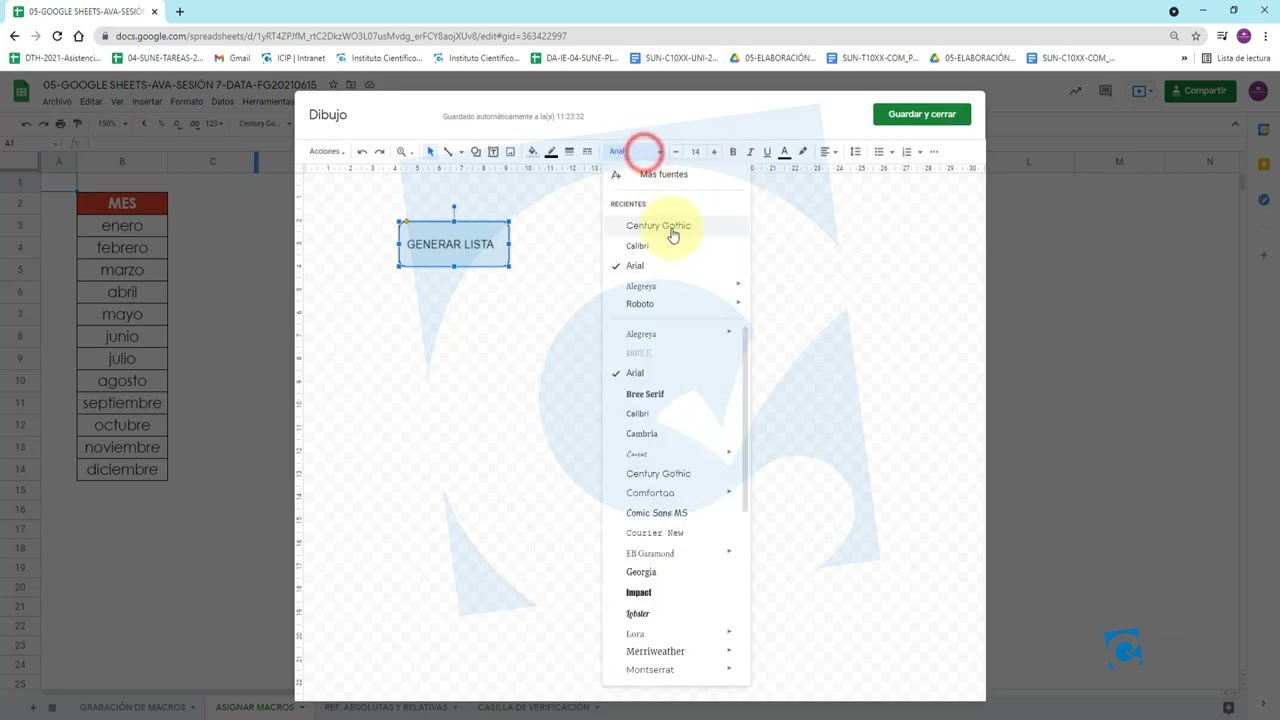This screenshot has height=720, width=1280.
Task: Select checked Arial in recent fonts
Action: [635, 266]
